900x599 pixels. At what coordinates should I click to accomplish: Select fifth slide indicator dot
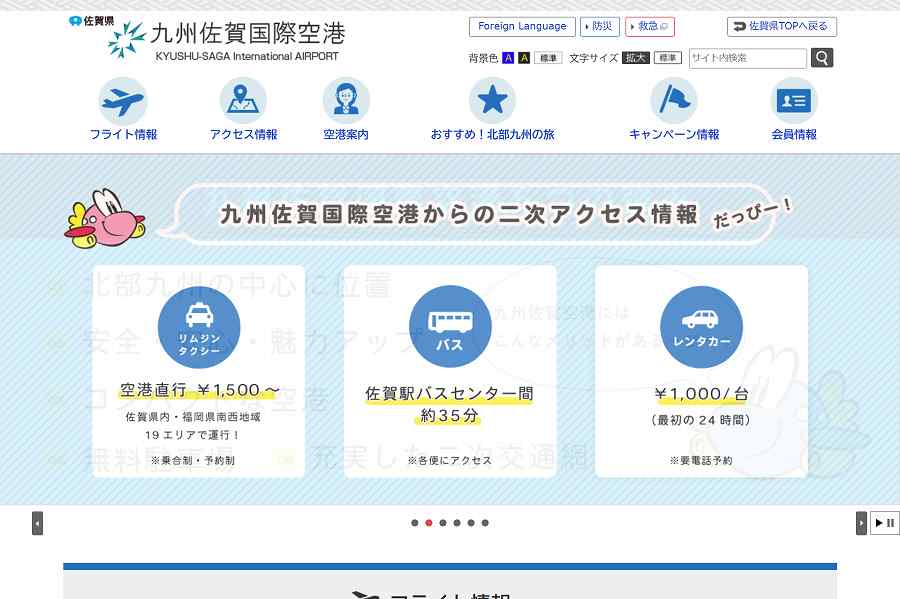click(x=471, y=523)
